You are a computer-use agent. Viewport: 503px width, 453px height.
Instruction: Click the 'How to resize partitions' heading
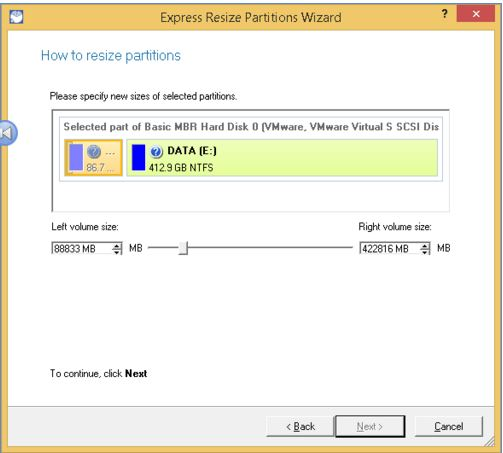[111, 56]
